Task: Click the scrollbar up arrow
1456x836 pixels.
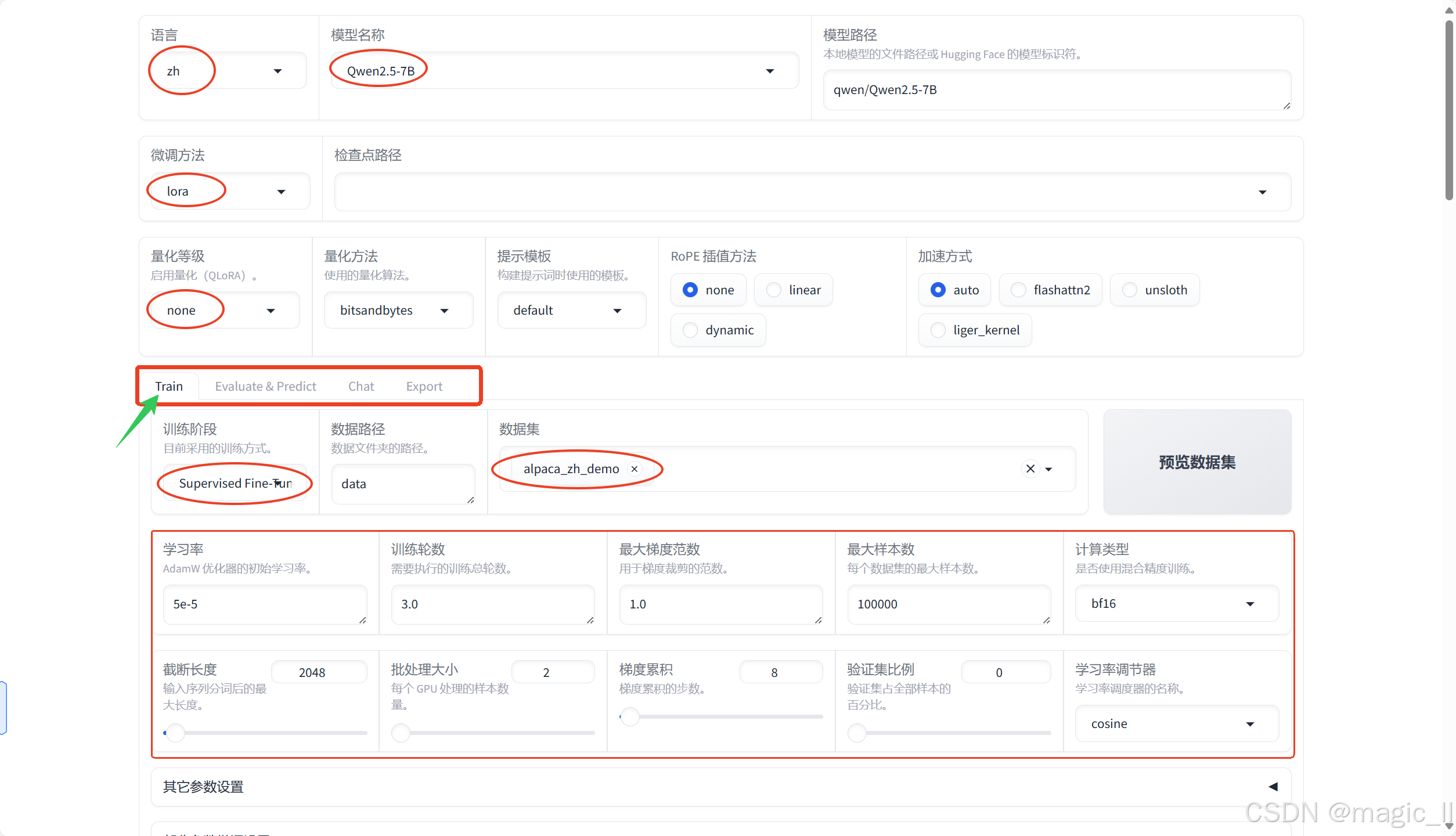Action: coord(1449,10)
